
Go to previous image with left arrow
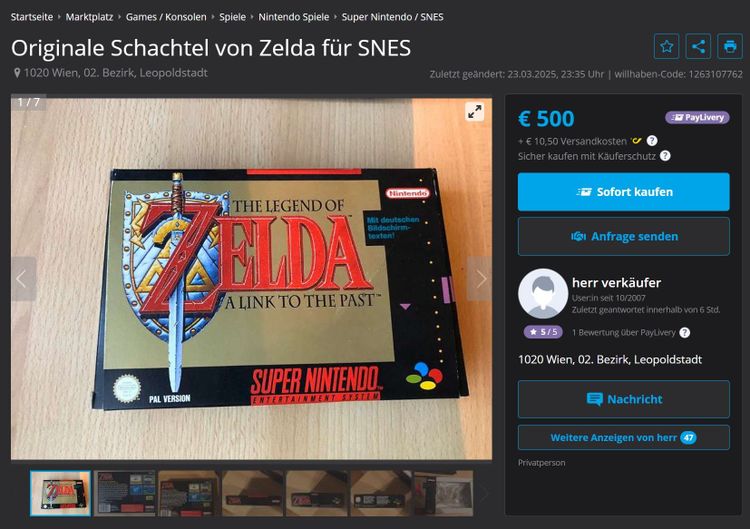(x=23, y=279)
